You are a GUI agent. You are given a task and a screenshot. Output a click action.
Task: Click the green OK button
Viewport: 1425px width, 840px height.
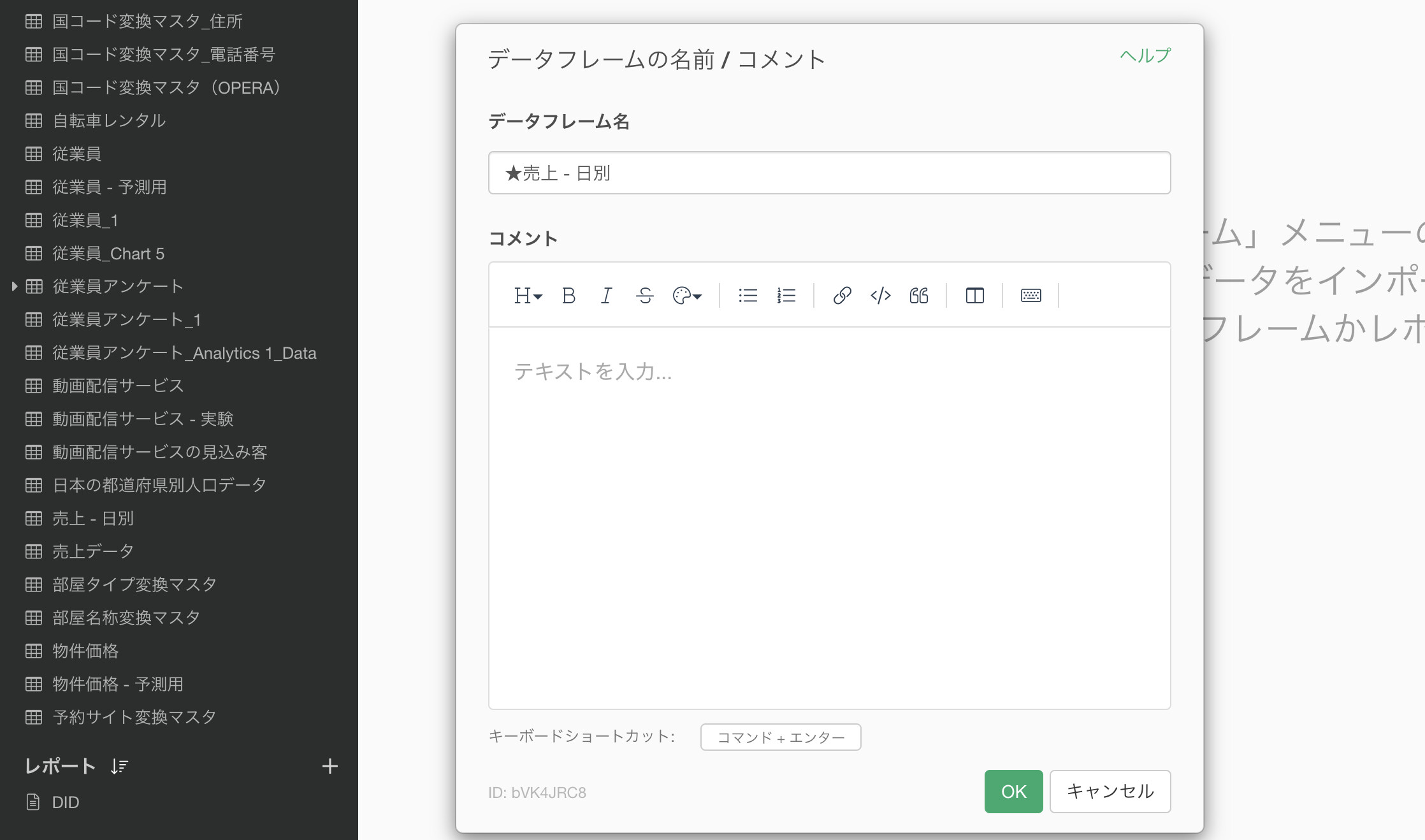coord(1013,792)
